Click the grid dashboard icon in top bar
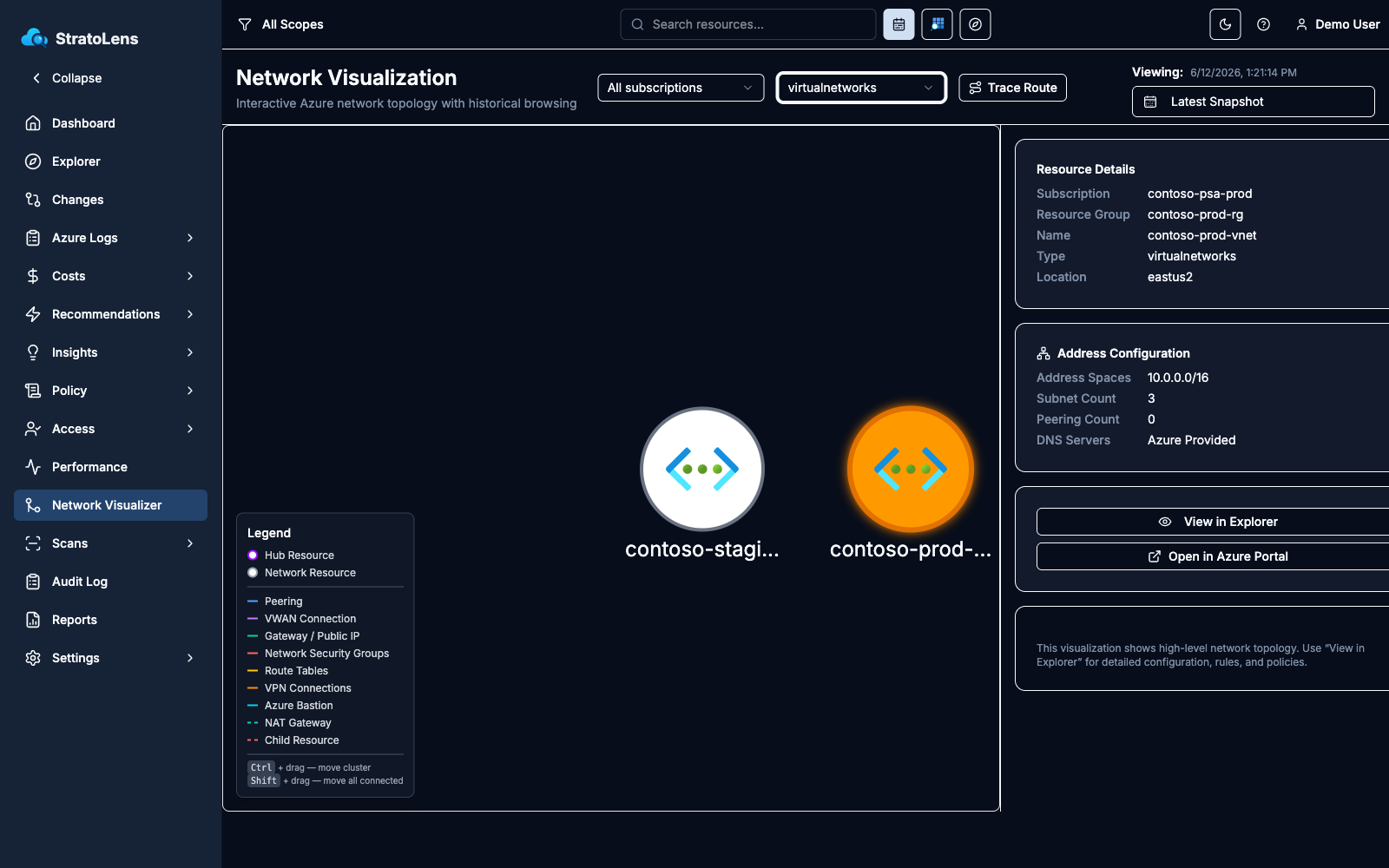 (937, 24)
